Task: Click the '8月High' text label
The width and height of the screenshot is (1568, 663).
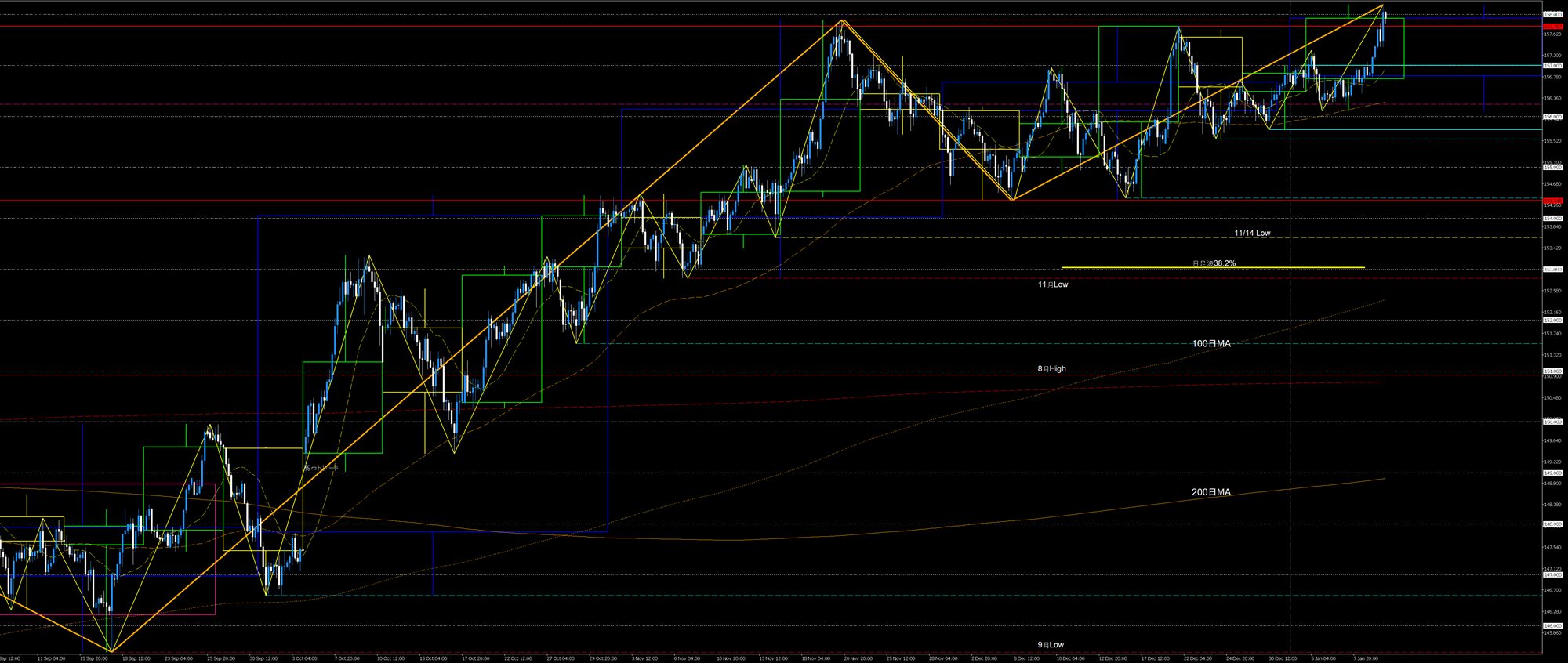Action: point(1051,368)
